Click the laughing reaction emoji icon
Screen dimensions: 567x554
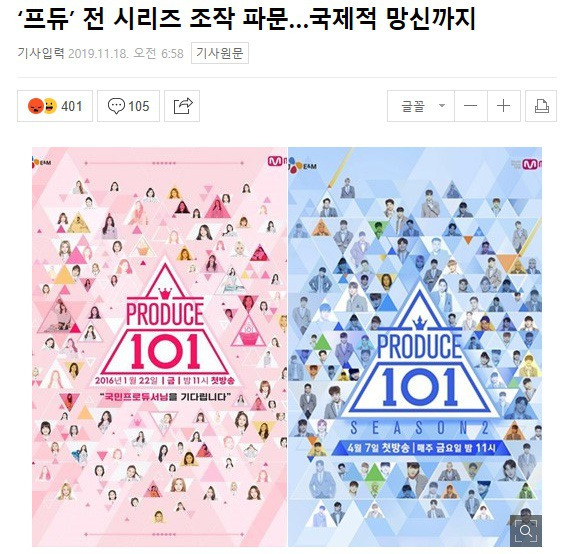pos(50,106)
